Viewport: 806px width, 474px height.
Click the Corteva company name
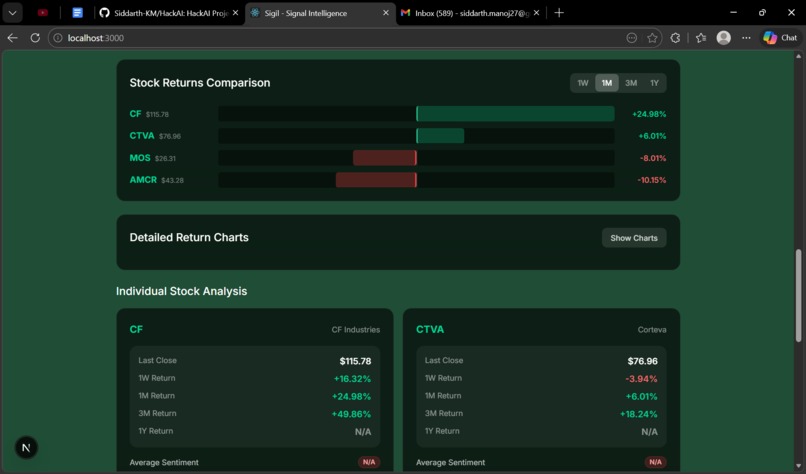point(652,330)
